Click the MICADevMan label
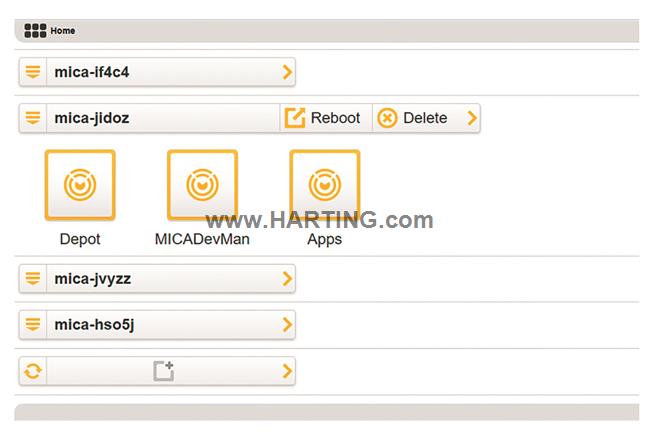 (202, 239)
